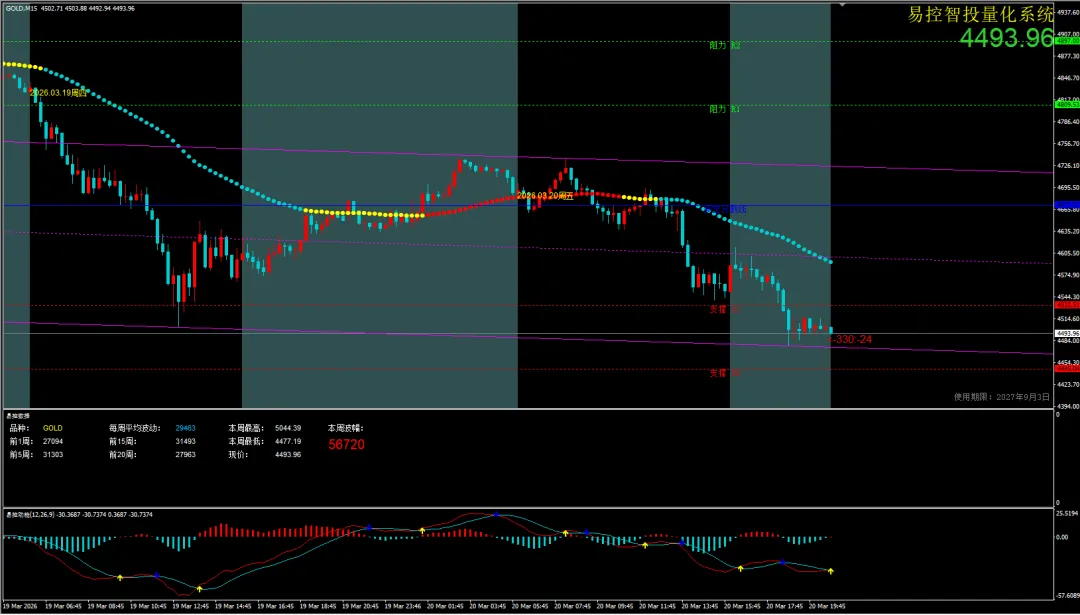Viewport: 1080px width, 615px height.
Task: Click the large green 4493.96 price display
Action: (1006, 38)
